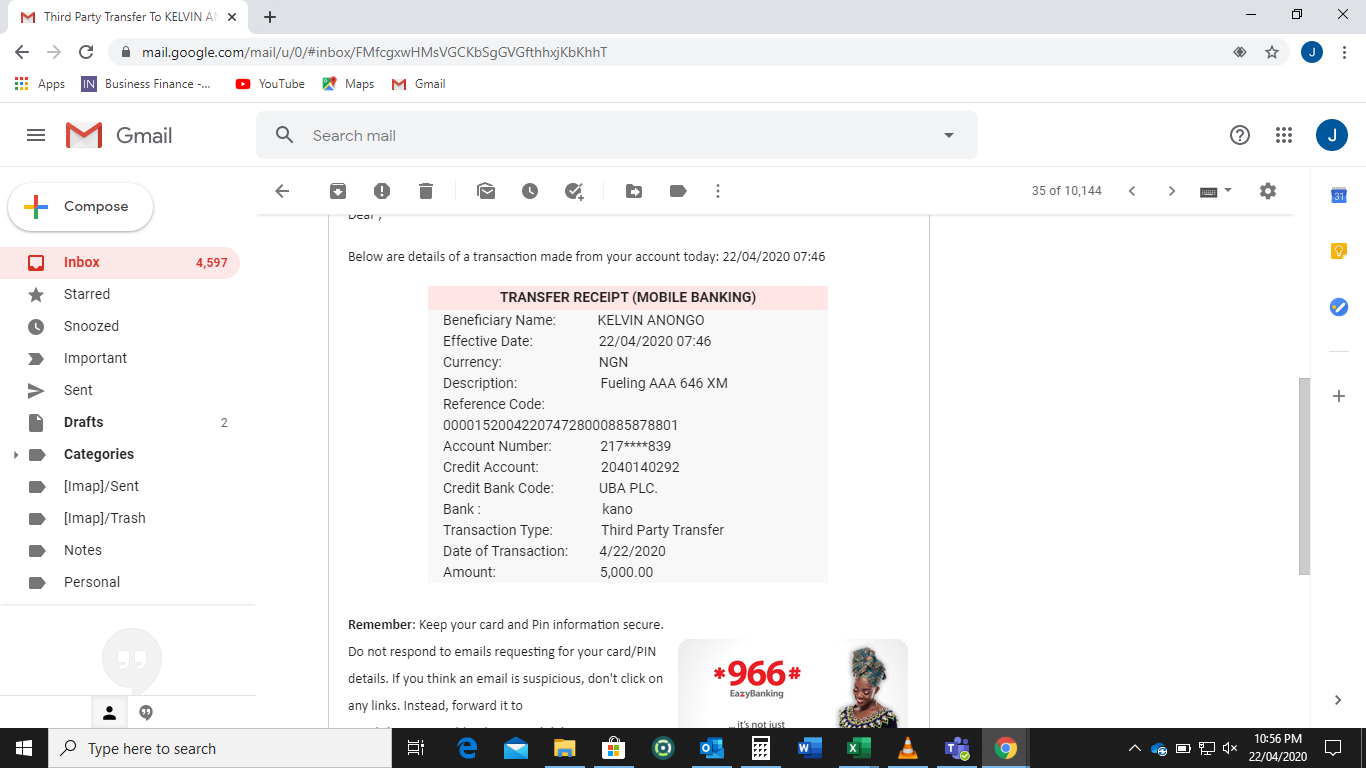This screenshot has height=768, width=1366.
Task: Expand the Categories section arrow
Action: click(x=15, y=455)
